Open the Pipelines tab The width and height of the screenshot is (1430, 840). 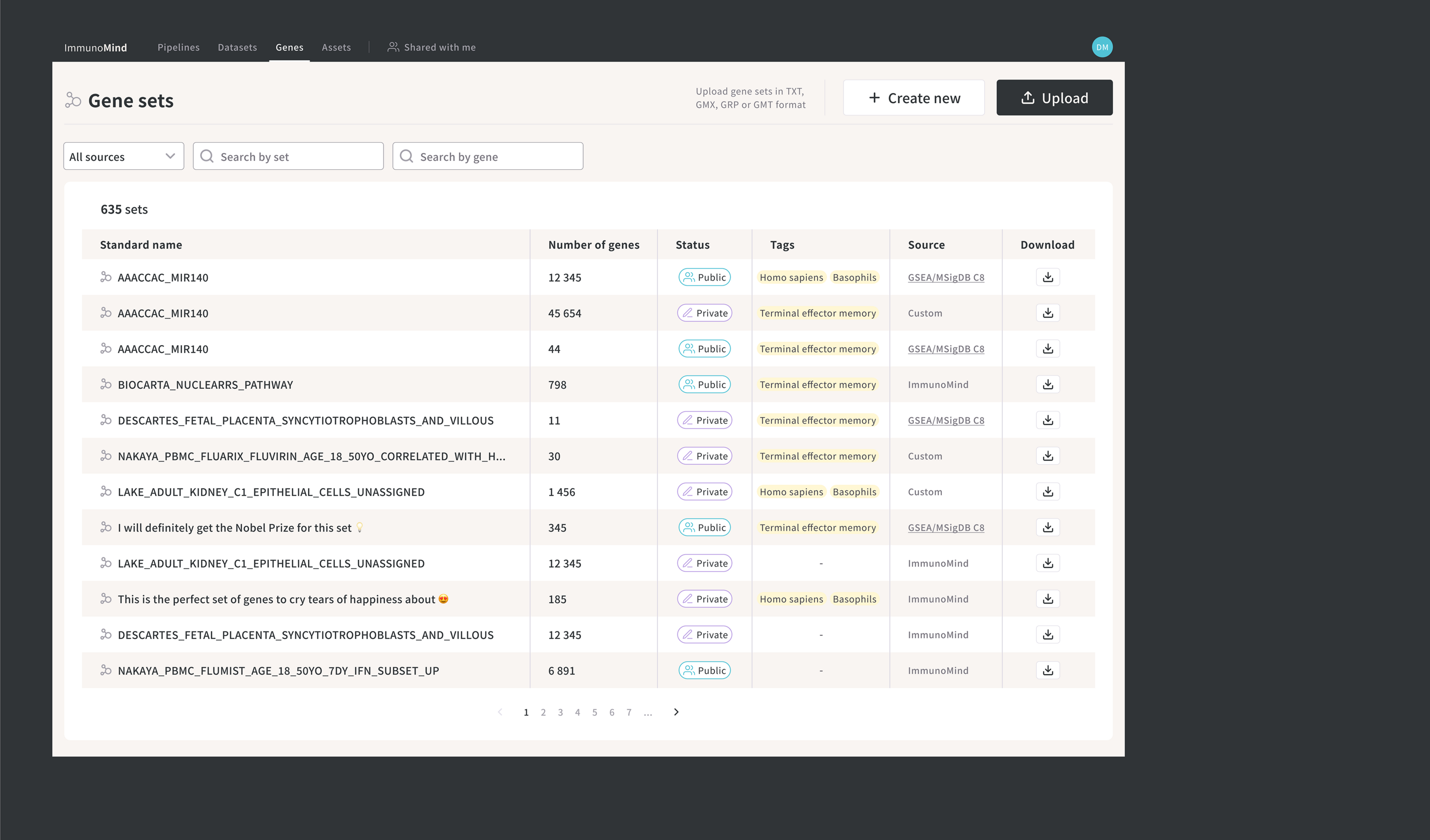[x=178, y=47]
